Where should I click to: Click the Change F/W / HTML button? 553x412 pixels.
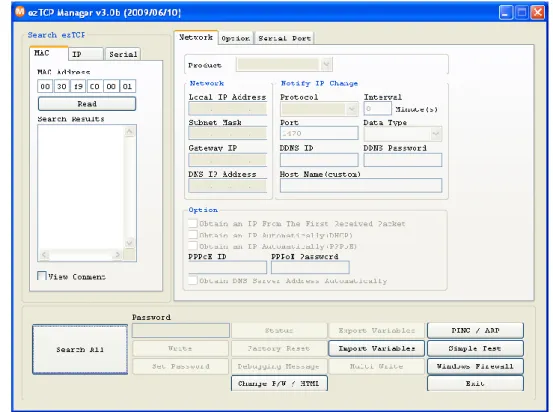tap(279, 383)
